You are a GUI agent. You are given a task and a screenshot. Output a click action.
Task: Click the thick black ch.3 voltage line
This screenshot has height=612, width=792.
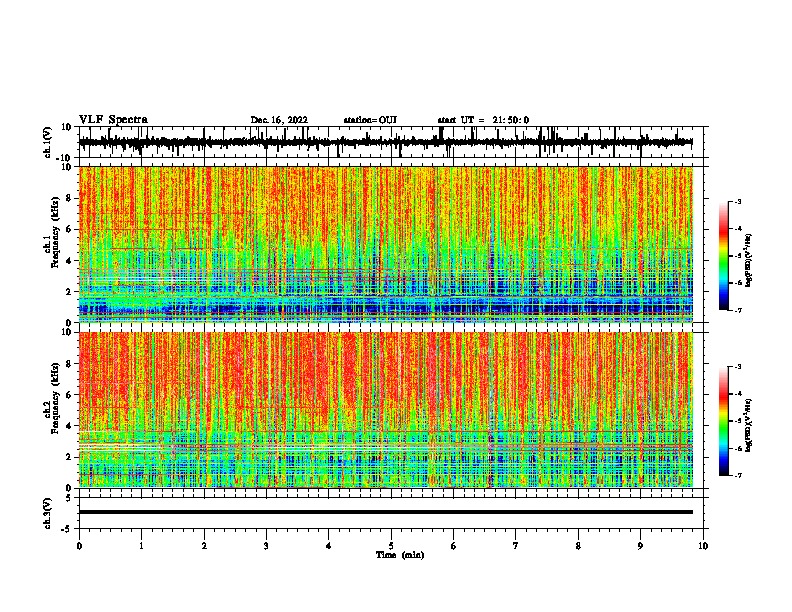coord(386,512)
